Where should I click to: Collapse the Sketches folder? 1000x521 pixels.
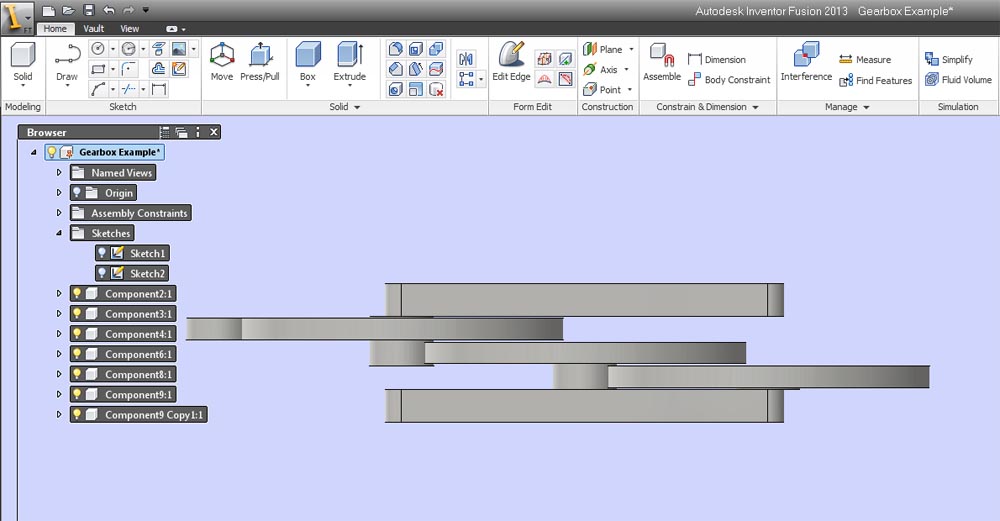click(59, 233)
